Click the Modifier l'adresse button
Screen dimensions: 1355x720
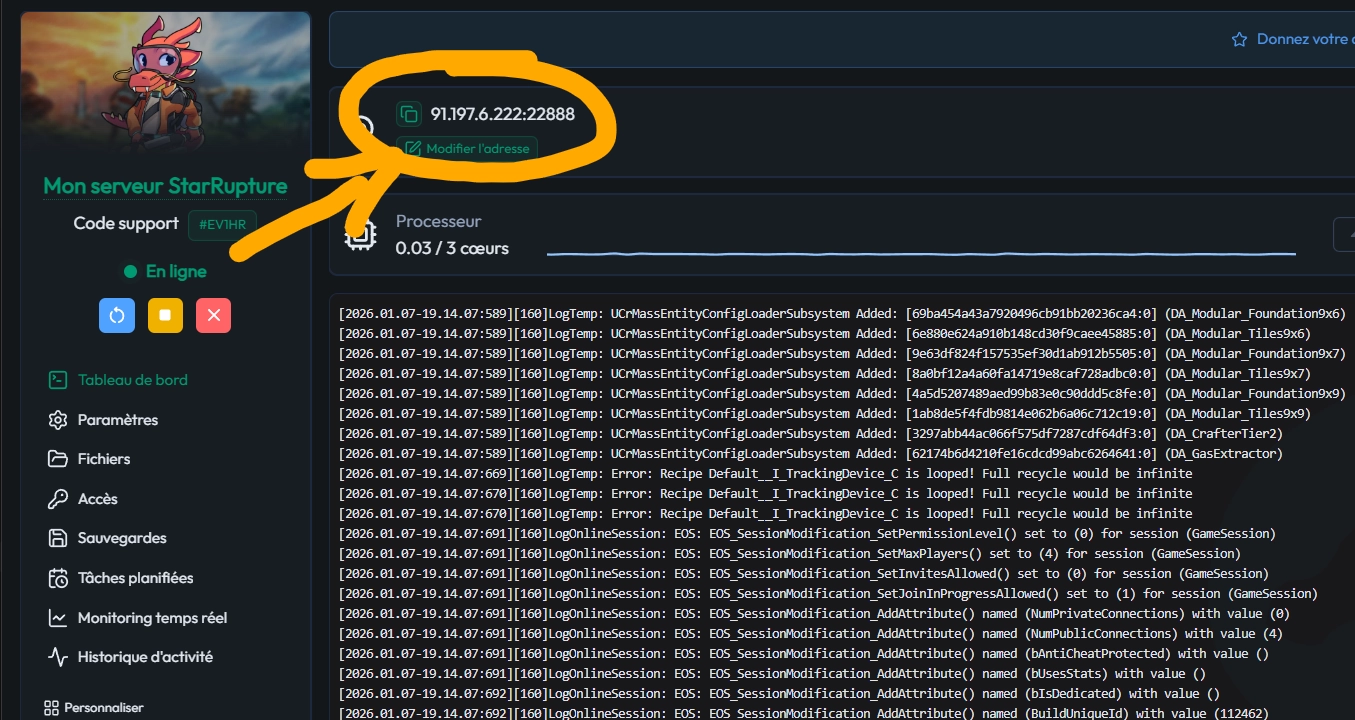pos(466,148)
